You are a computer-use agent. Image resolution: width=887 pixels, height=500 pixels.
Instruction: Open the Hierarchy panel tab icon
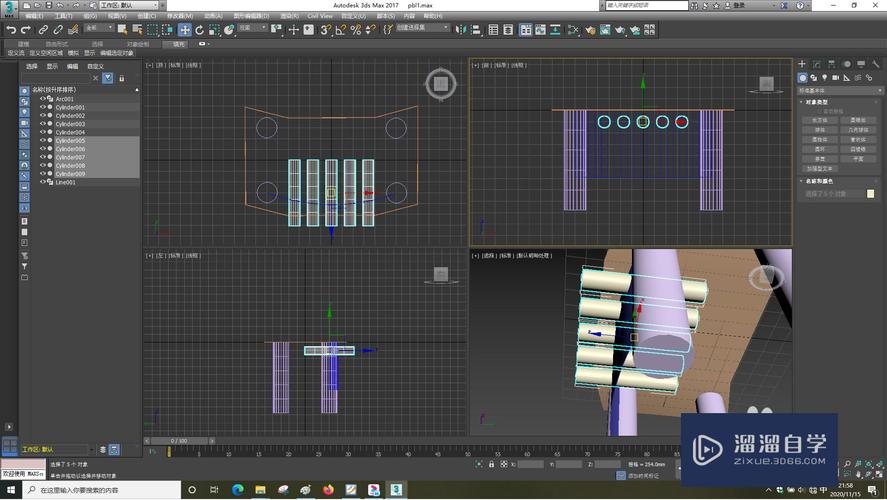(831, 64)
